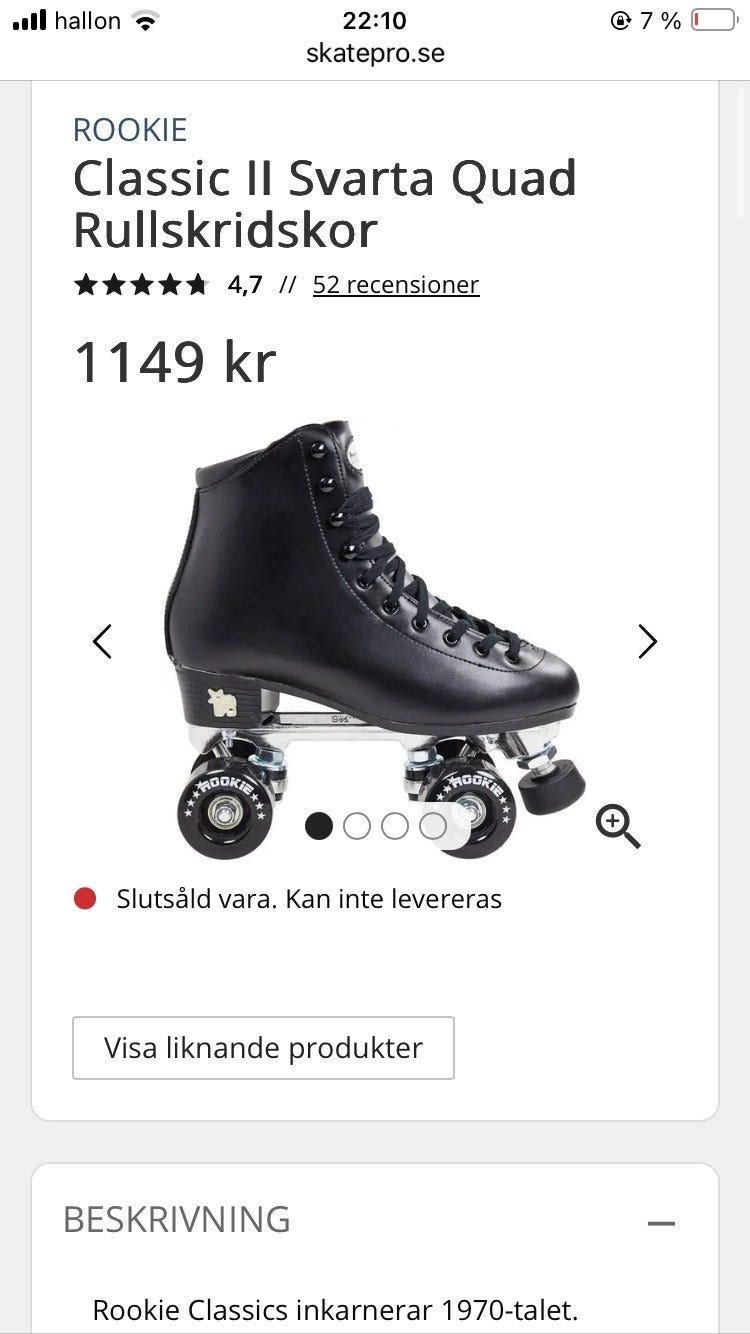Tap the battery indicator in status bar

(714, 20)
